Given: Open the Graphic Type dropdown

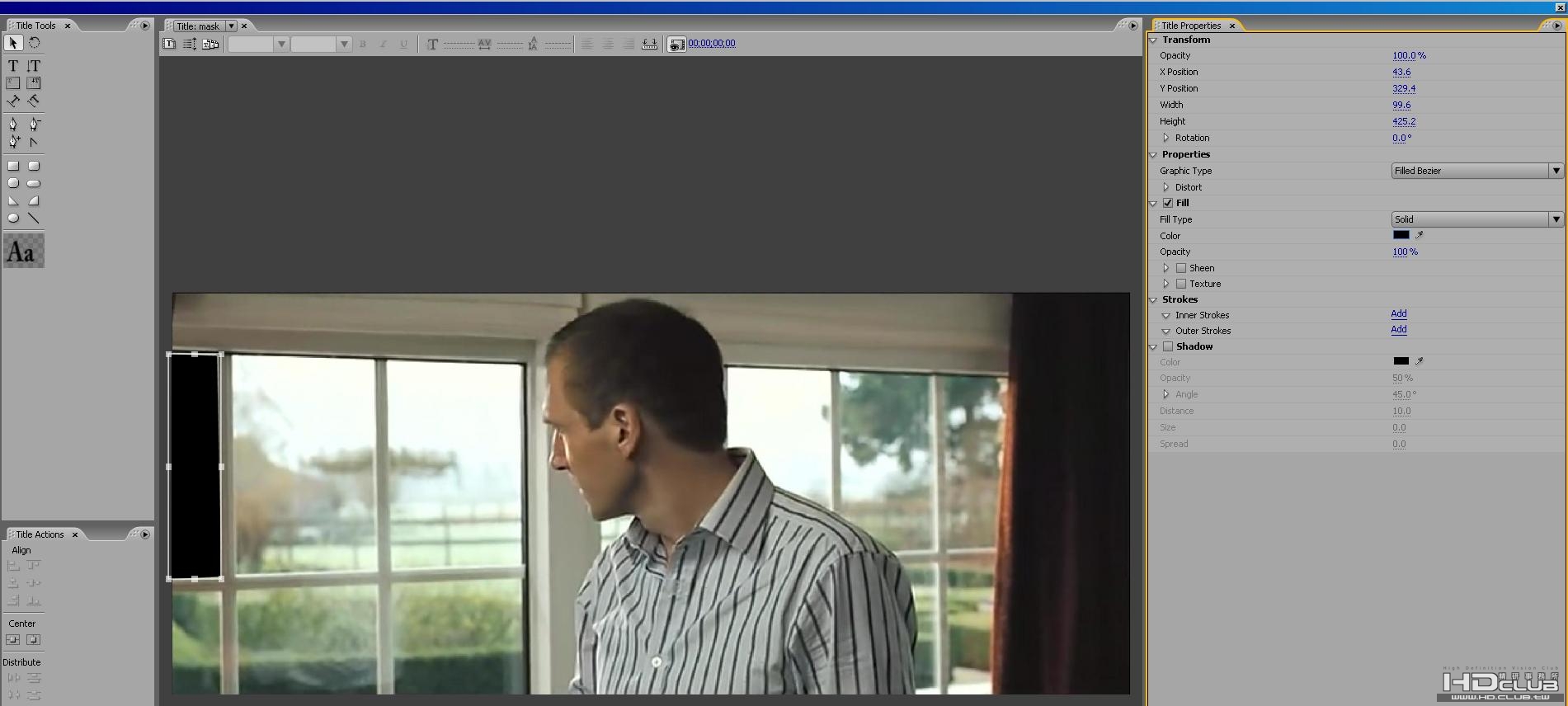Looking at the screenshot, I should (x=1476, y=171).
